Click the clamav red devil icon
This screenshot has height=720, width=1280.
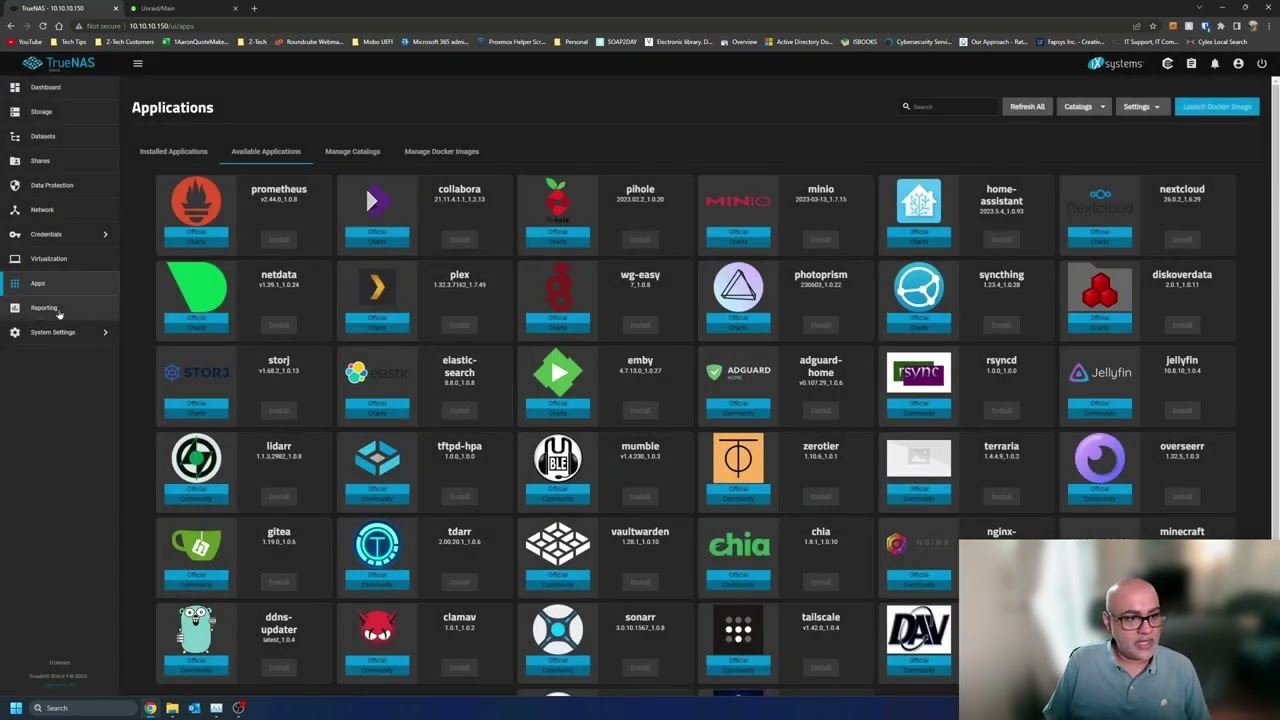click(377, 630)
